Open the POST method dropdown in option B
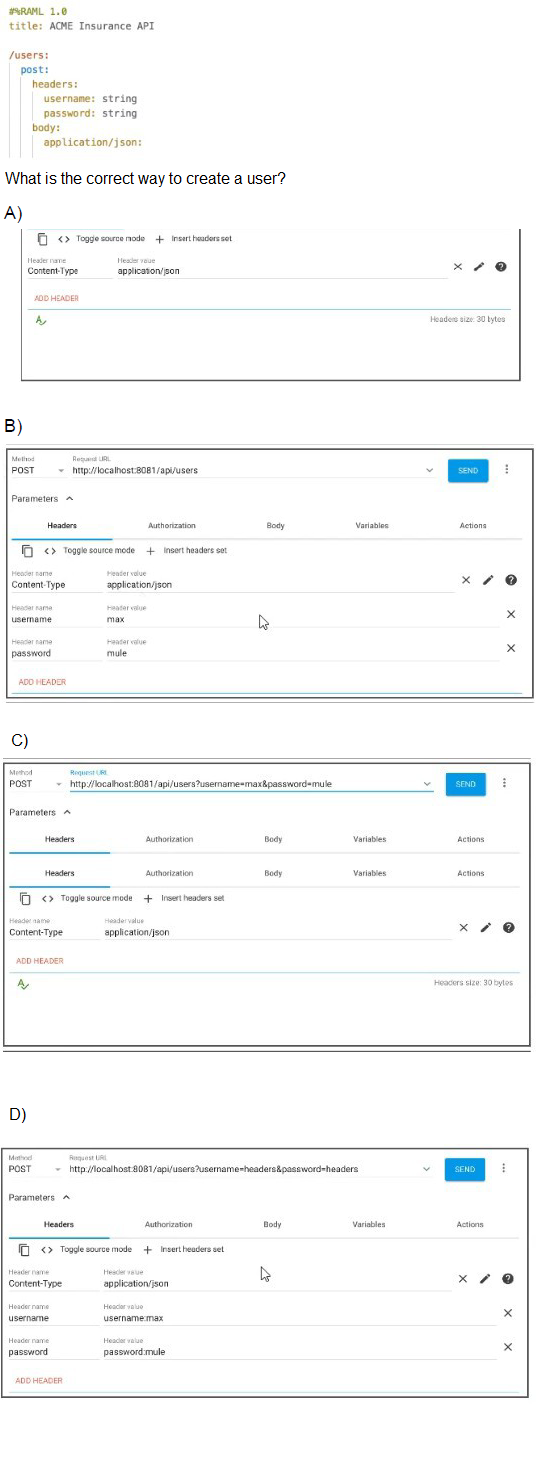 pos(36,470)
